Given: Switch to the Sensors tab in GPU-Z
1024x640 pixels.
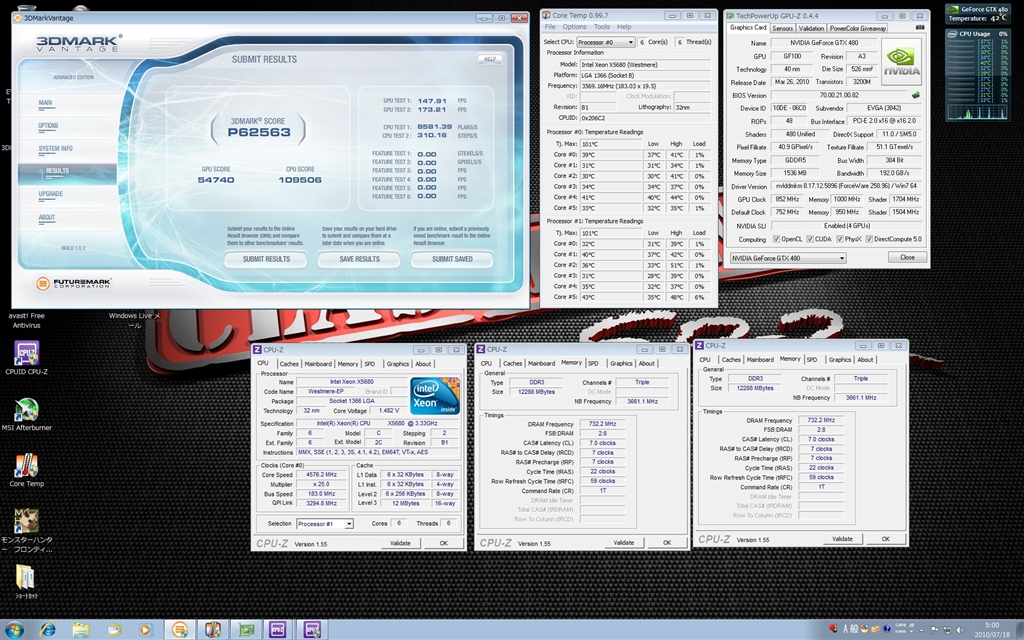Looking at the screenshot, I should tap(782, 28).
